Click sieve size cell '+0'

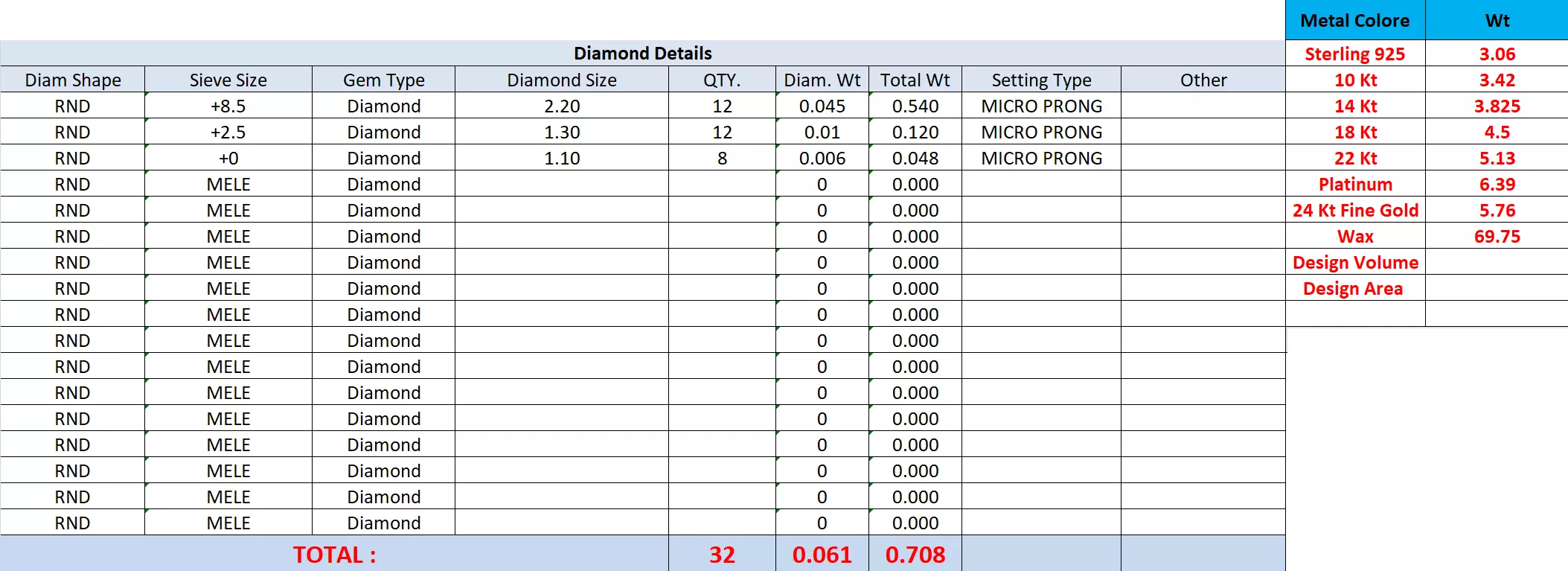coord(228,158)
